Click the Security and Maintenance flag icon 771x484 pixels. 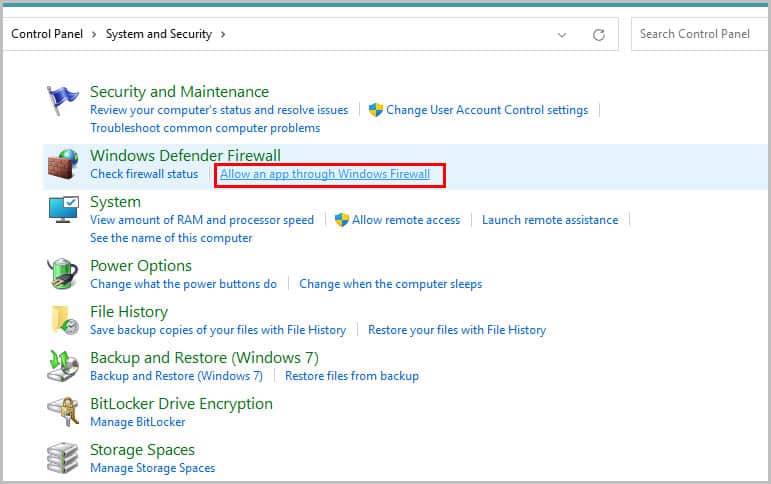(x=62, y=100)
